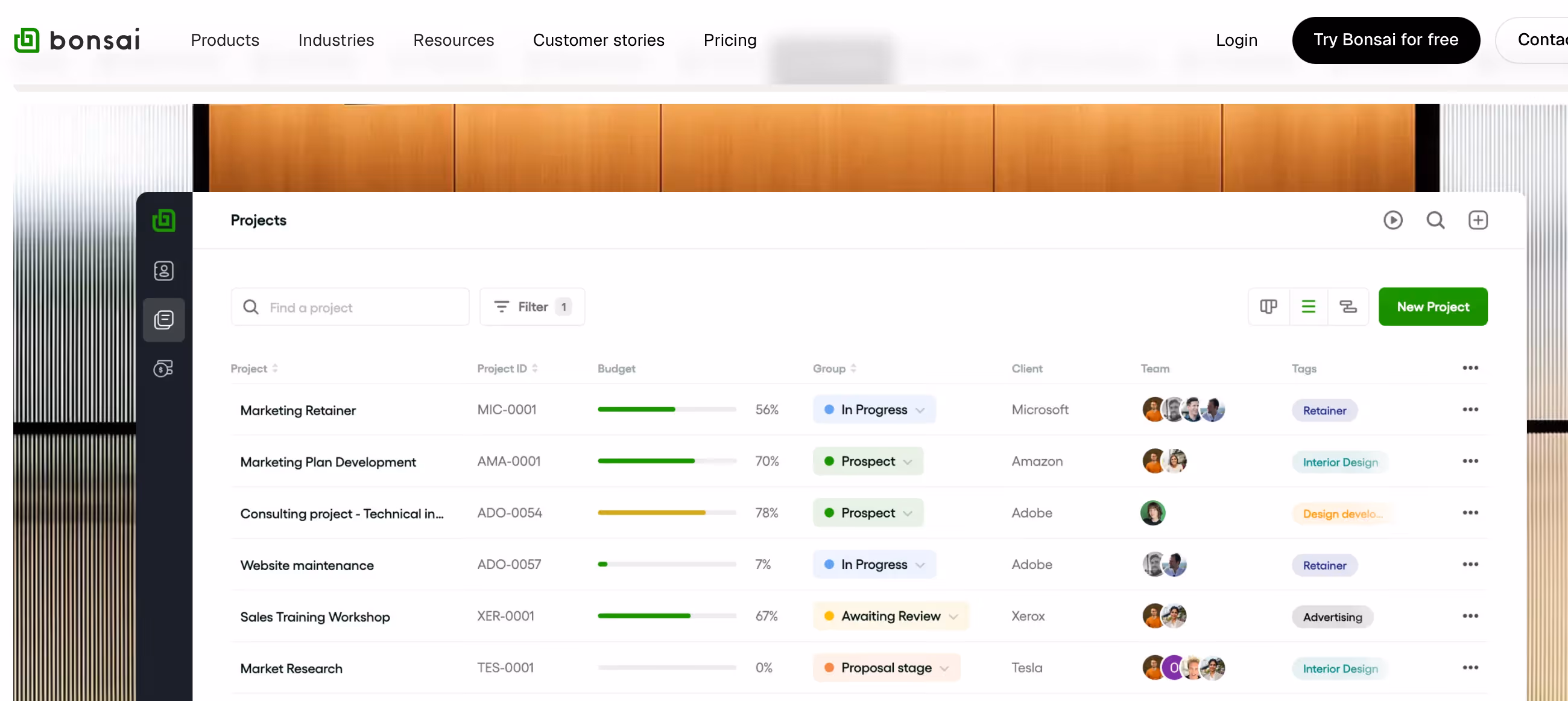
Task: Click the Tesla client cell
Action: tap(1027, 668)
